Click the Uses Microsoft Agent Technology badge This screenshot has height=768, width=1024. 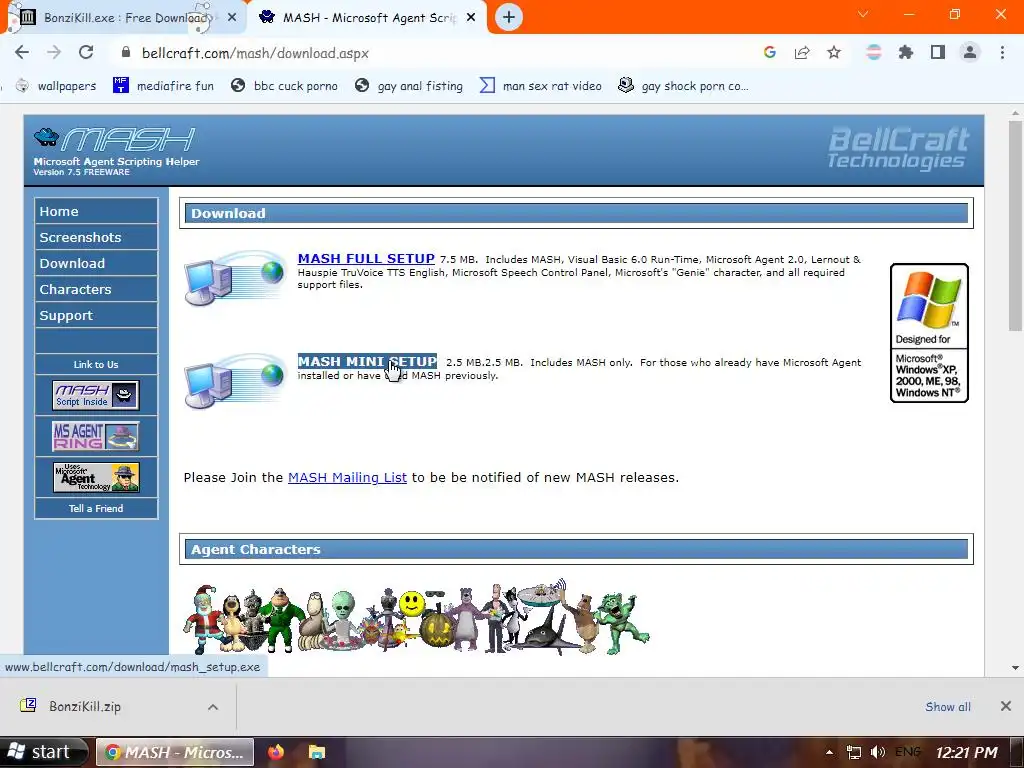(96, 477)
